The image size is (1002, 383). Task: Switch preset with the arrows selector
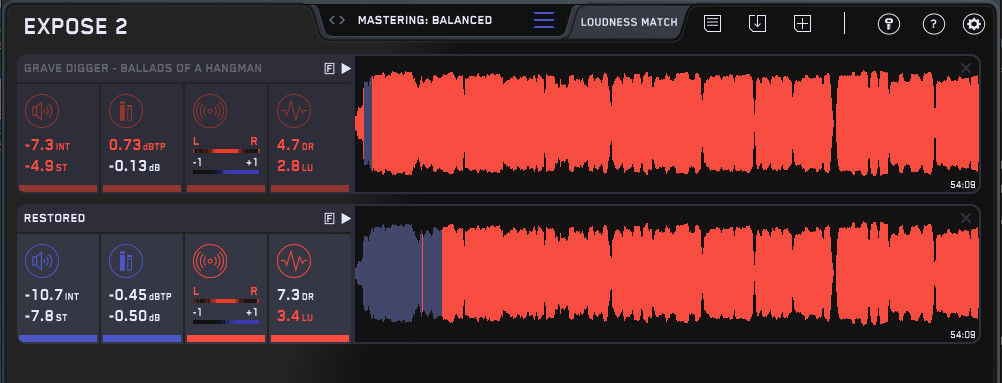point(337,20)
